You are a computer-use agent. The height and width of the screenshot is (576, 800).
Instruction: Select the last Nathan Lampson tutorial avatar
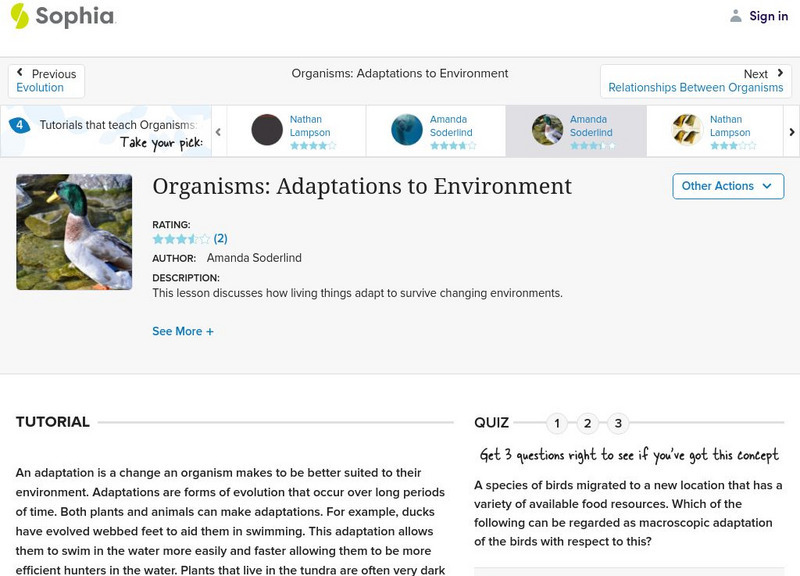[687, 130]
